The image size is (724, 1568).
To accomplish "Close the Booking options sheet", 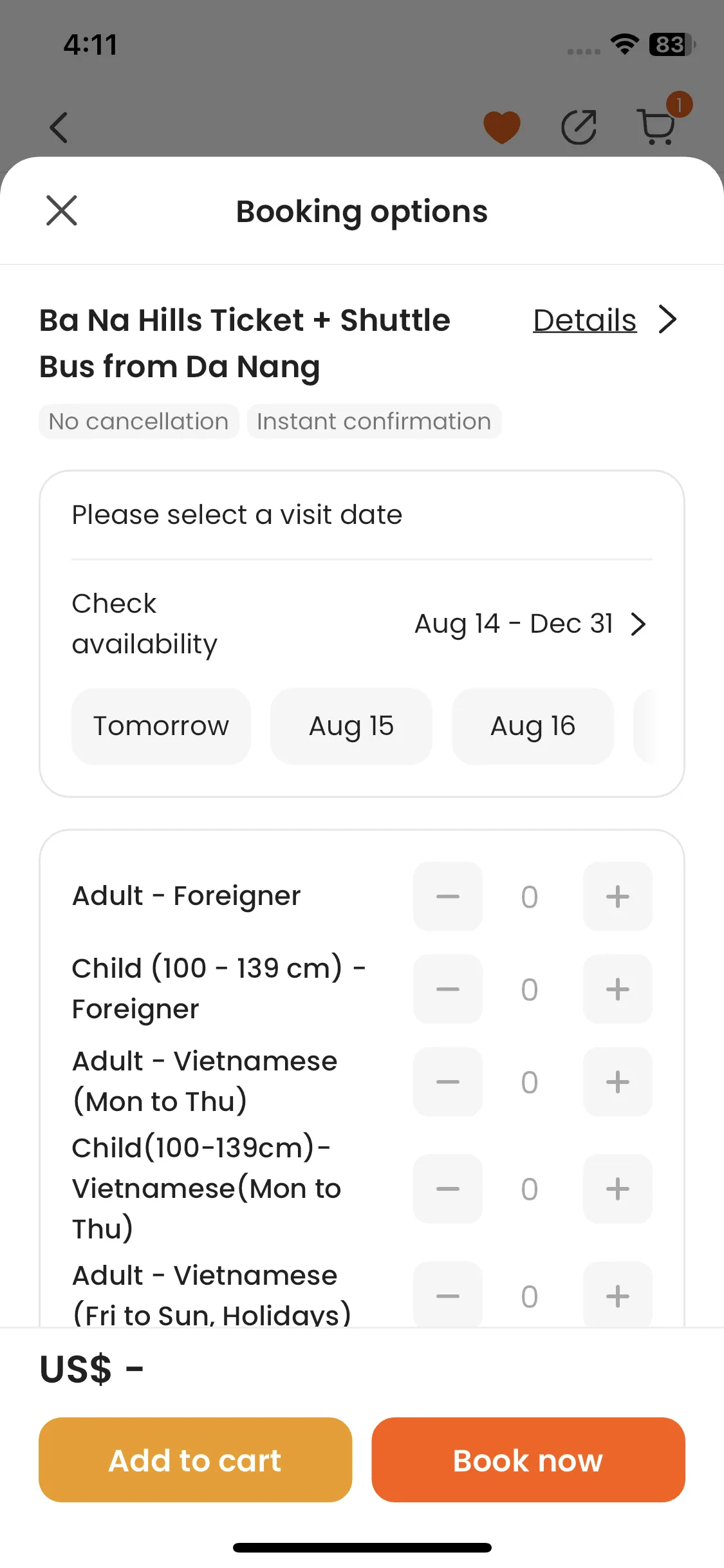I will point(62,210).
